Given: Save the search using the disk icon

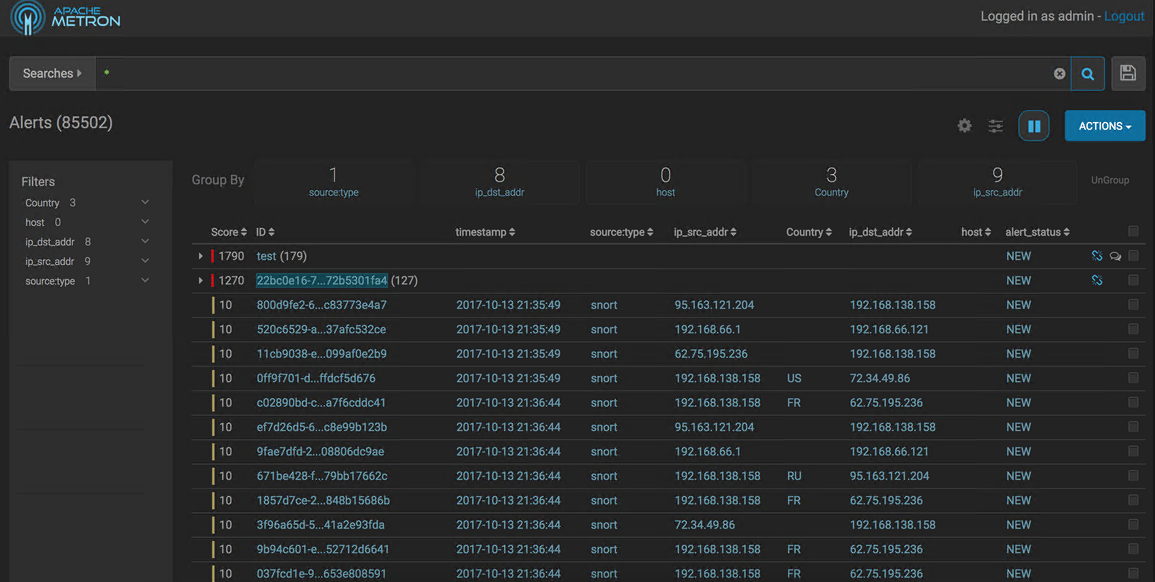Looking at the screenshot, I should [x=1128, y=73].
